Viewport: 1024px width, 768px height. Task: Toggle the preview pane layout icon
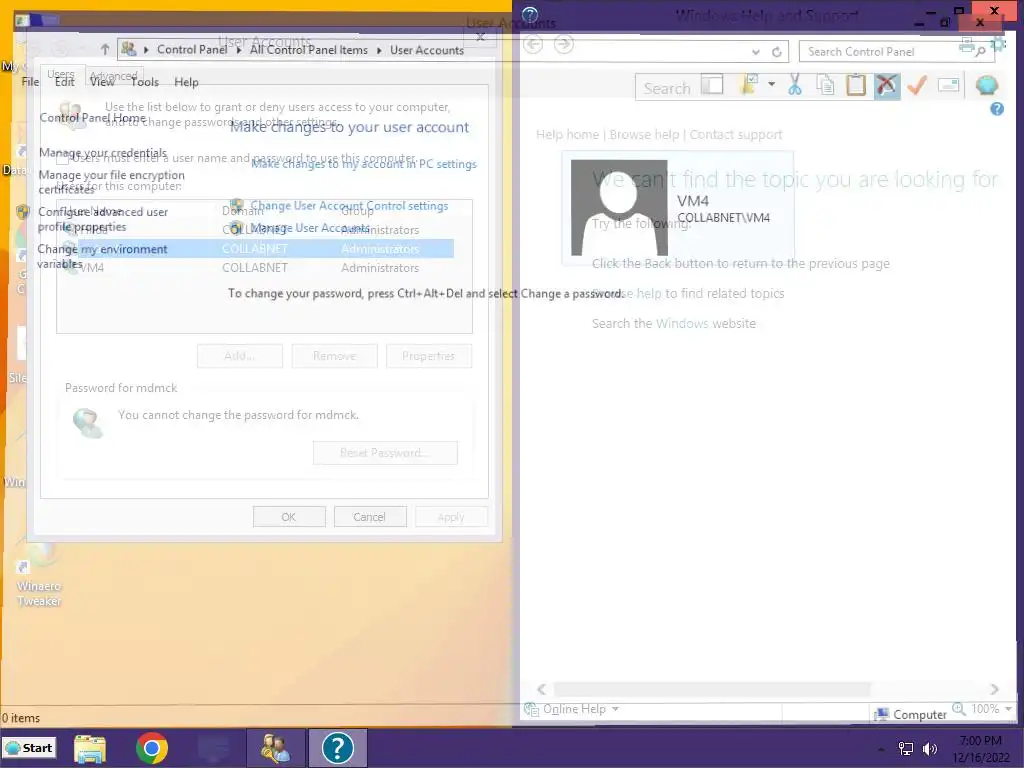click(x=712, y=85)
